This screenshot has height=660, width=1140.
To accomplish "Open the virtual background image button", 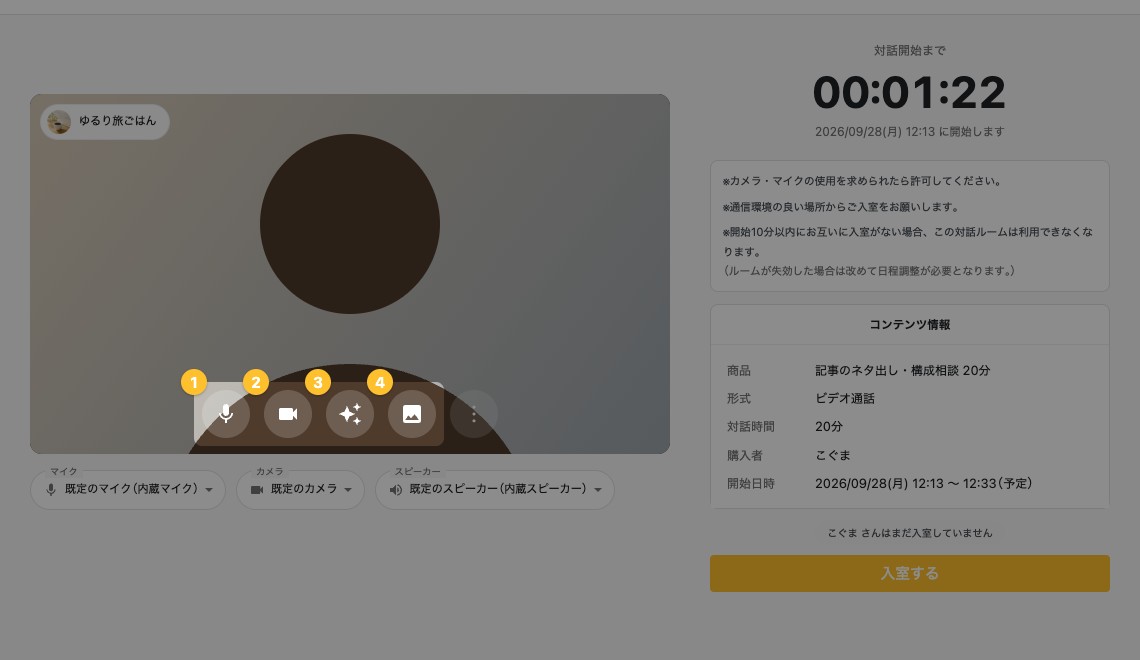I will [x=412, y=414].
